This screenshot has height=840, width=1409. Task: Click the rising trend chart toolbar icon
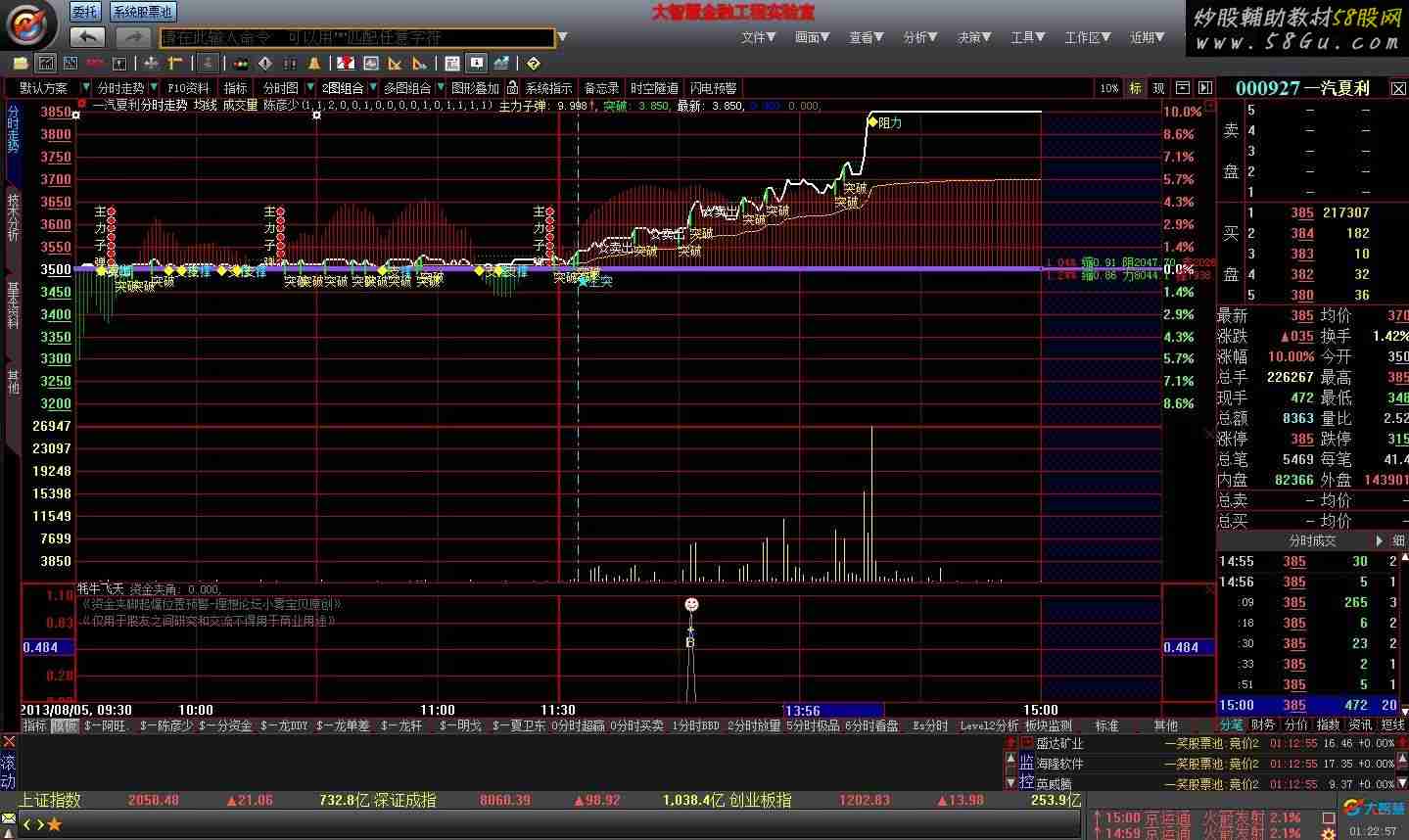[x=501, y=64]
